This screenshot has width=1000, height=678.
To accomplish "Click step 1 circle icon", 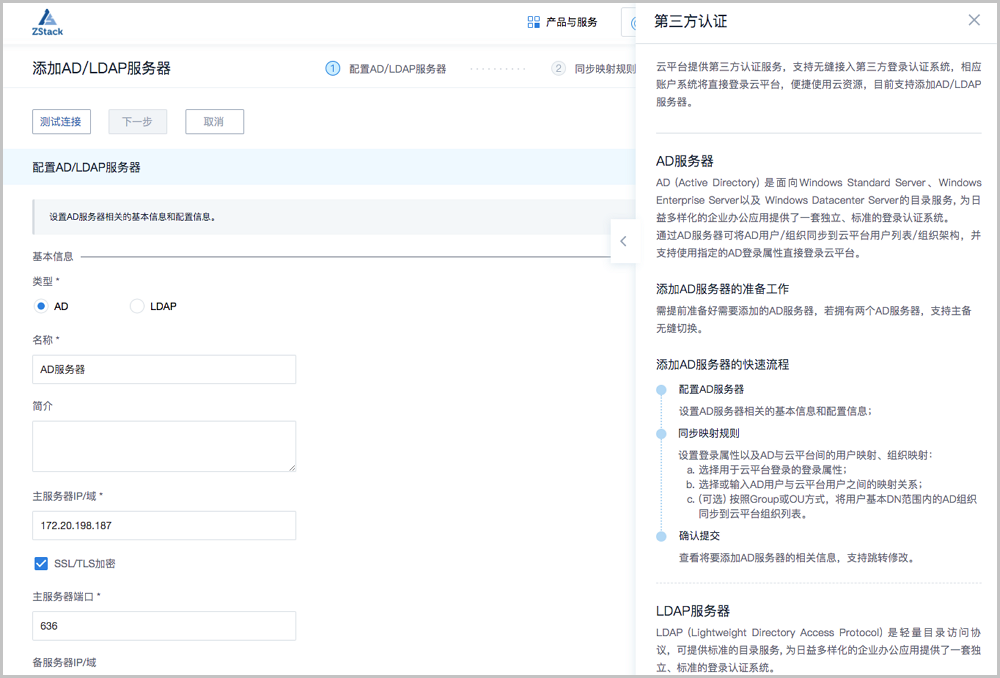I will (x=333, y=69).
